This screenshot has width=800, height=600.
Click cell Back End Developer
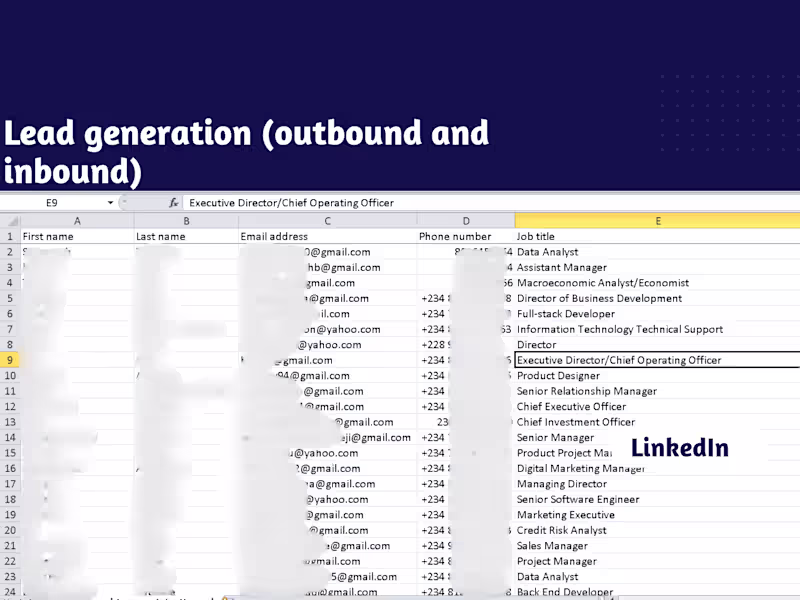point(658,592)
